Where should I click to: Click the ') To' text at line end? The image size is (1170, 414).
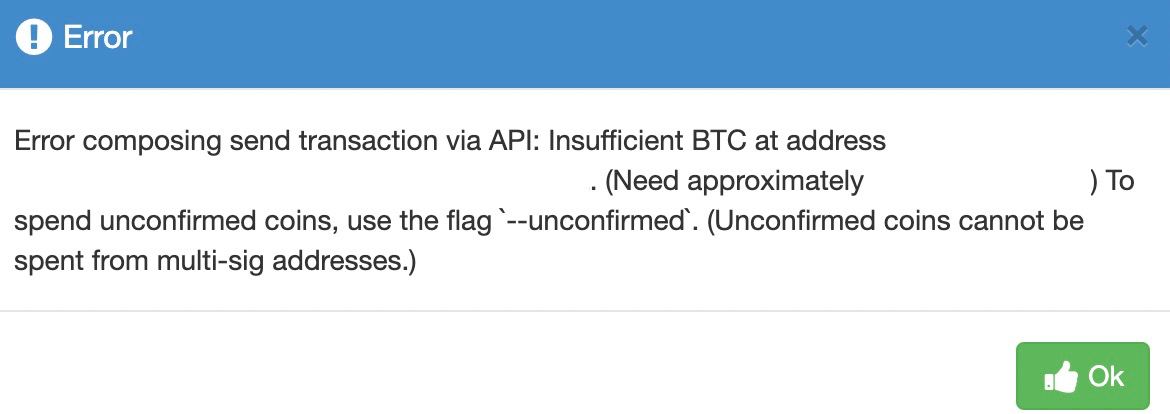(1113, 181)
